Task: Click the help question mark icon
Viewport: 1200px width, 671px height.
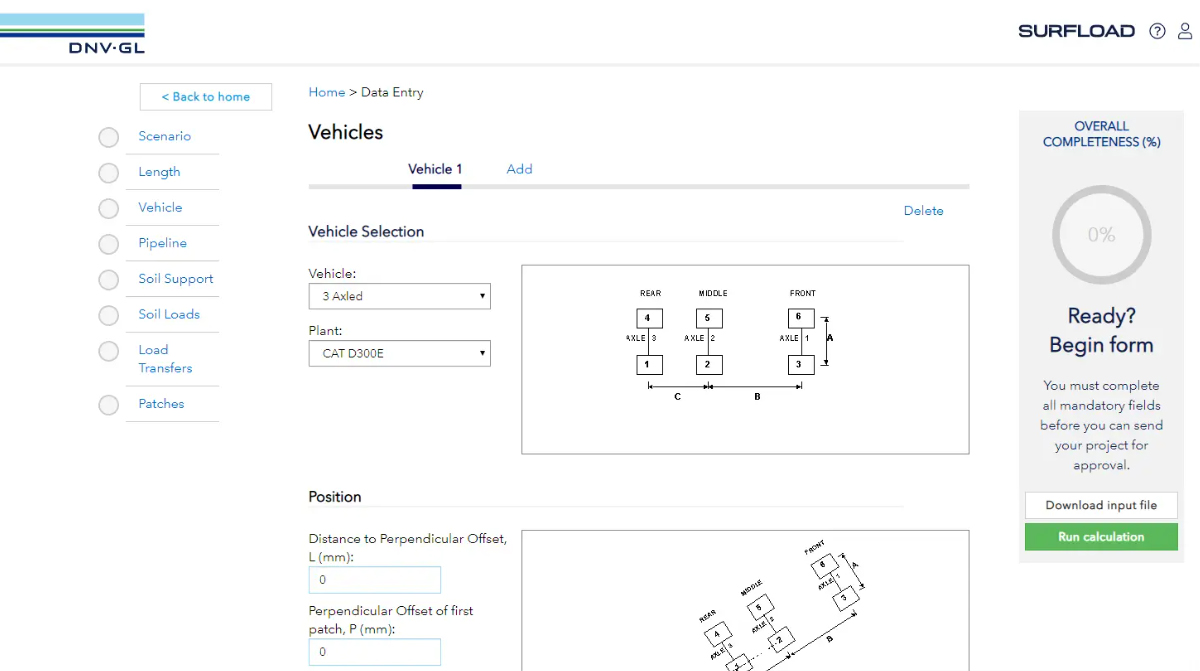Action: (1157, 31)
